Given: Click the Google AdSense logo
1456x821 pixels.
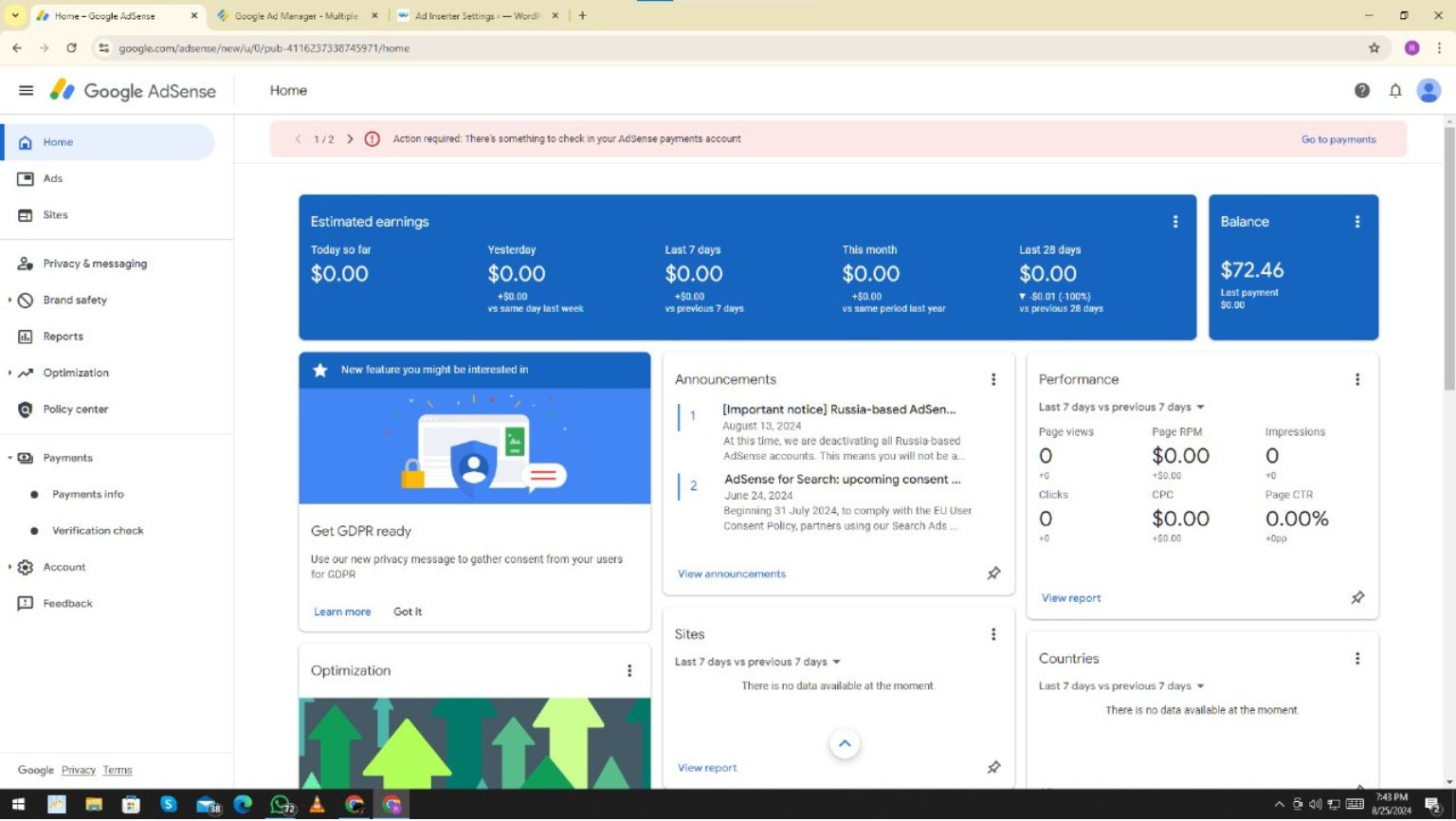Looking at the screenshot, I should (133, 91).
